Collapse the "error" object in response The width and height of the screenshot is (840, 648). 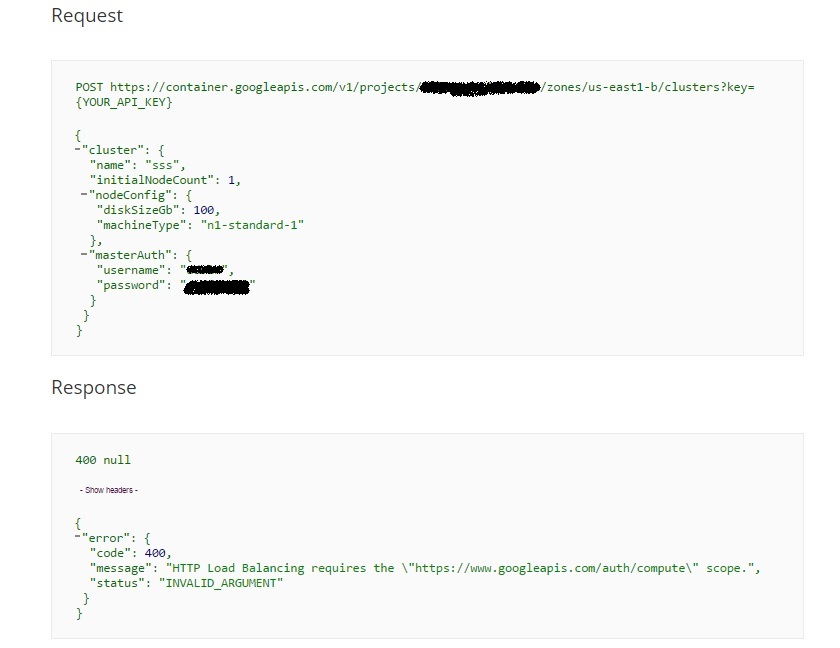click(x=78, y=538)
